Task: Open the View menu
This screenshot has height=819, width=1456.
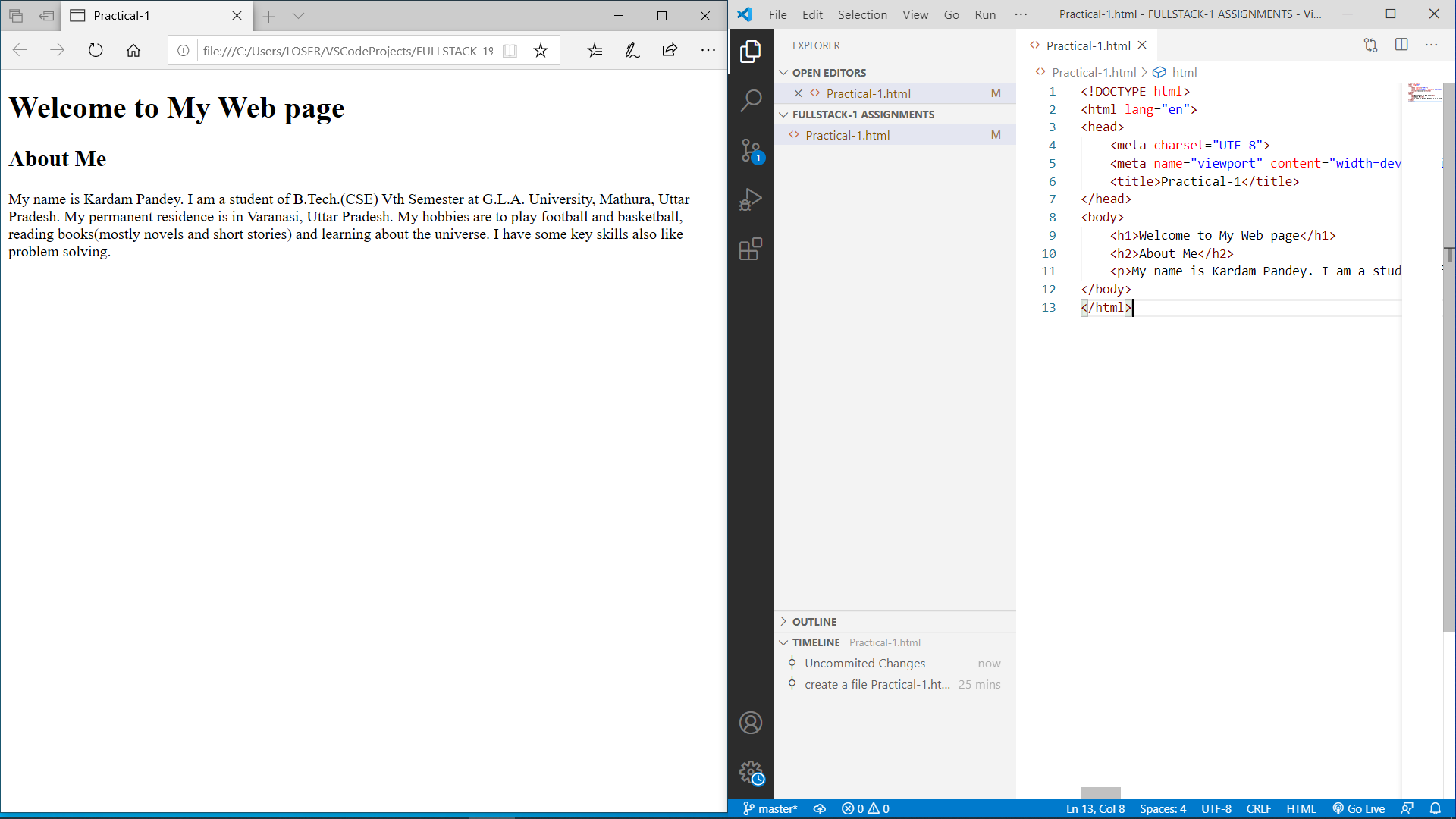Action: tap(915, 14)
